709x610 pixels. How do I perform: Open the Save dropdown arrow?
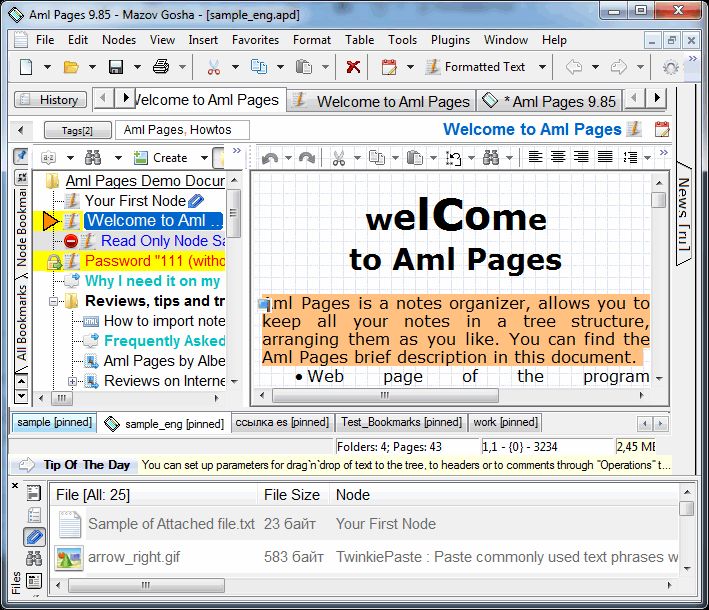click(137, 67)
